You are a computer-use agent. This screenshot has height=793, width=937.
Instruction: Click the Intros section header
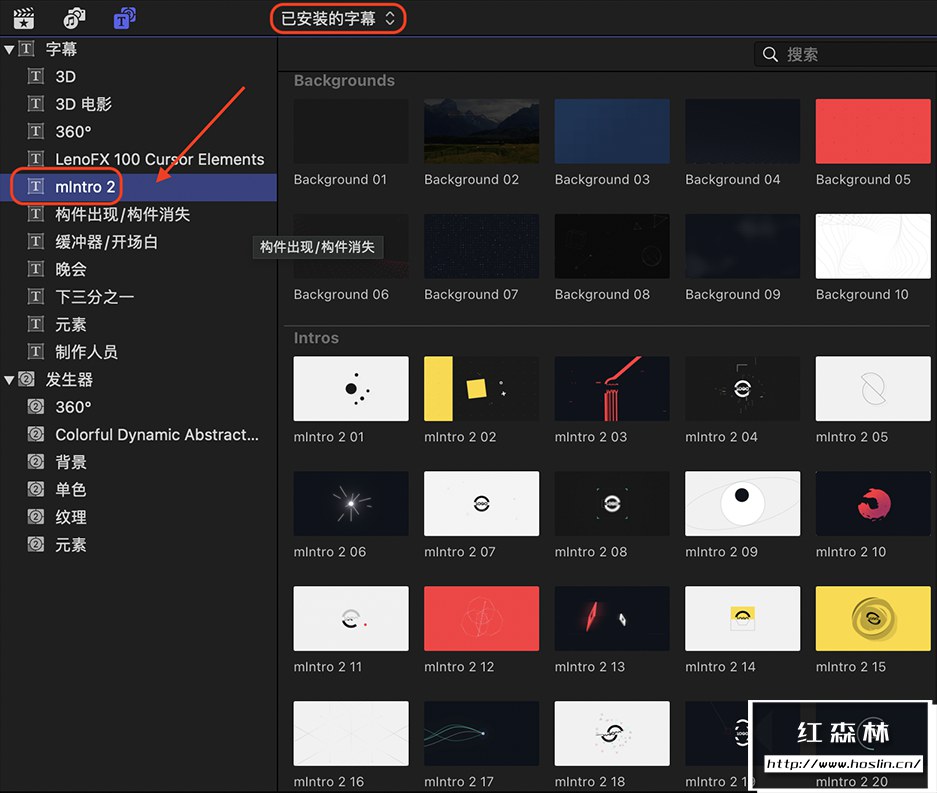[x=316, y=338]
